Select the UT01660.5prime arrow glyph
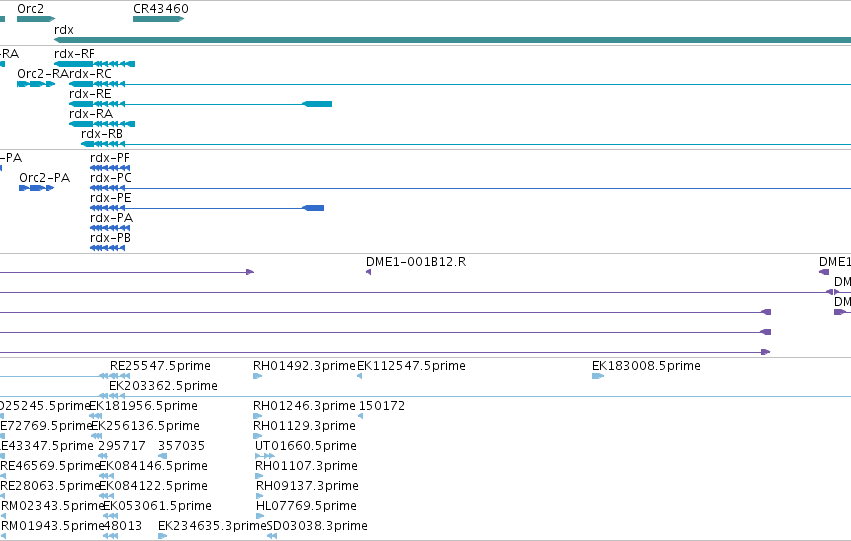851x541 pixels. 265,456
